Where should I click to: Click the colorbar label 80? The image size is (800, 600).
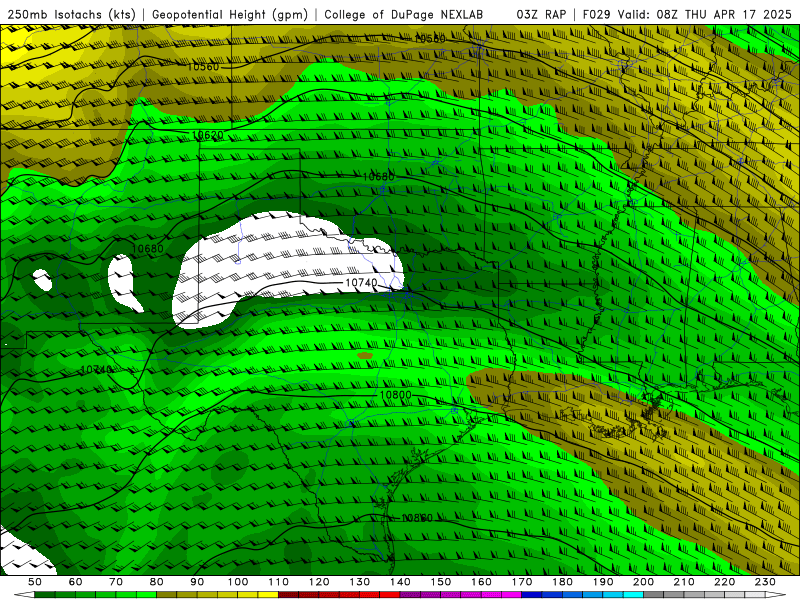(x=157, y=582)
